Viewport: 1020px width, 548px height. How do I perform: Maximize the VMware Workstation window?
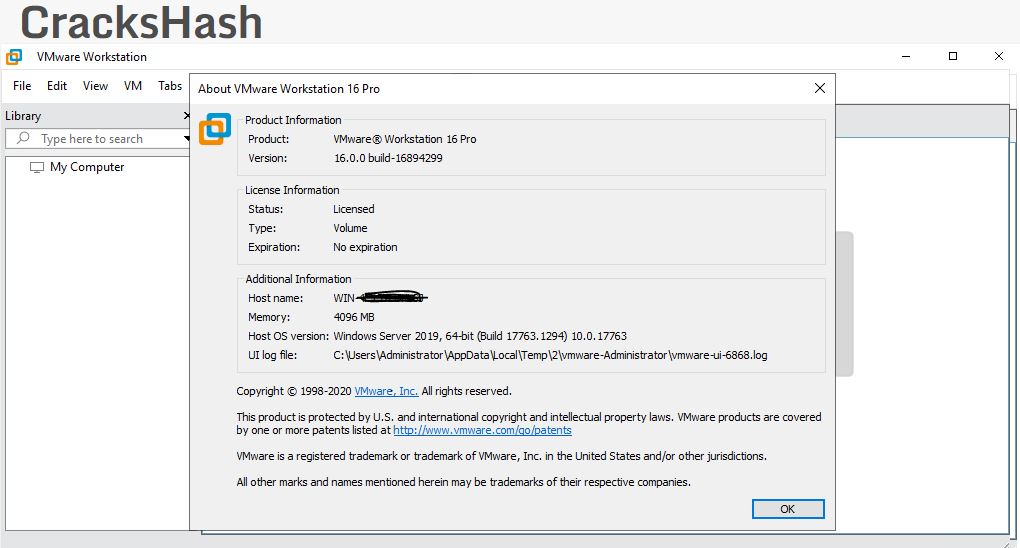[x=953, y=57]
